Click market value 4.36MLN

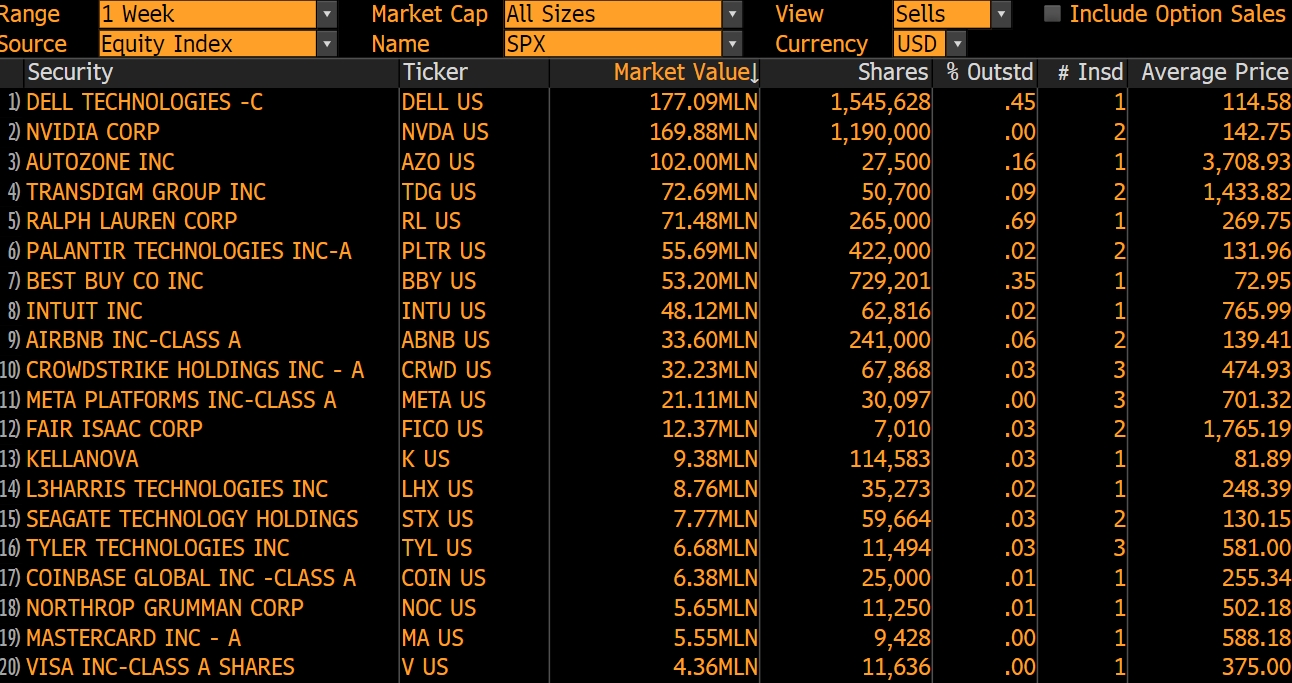(x=717, y=667)
